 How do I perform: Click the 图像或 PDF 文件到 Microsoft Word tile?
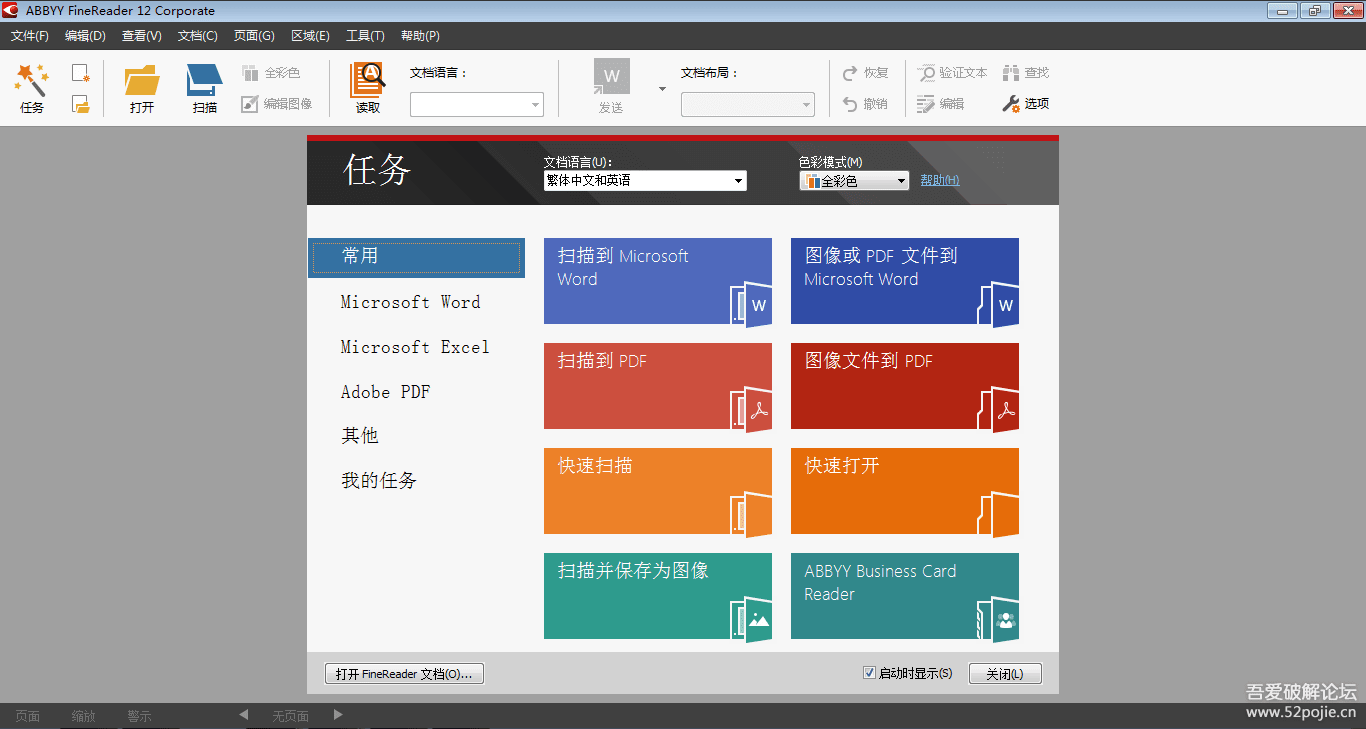pyautogui.click(x=905, y=281)
